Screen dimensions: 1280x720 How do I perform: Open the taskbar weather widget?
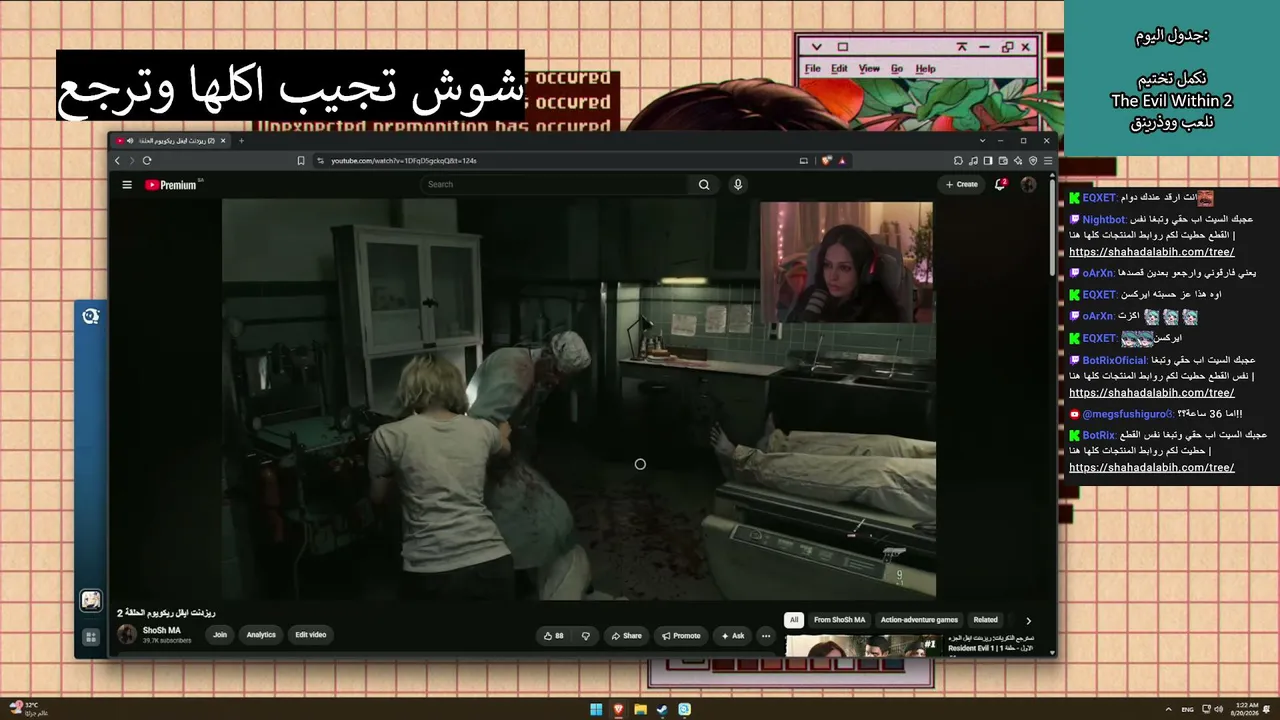coord(30,709)
